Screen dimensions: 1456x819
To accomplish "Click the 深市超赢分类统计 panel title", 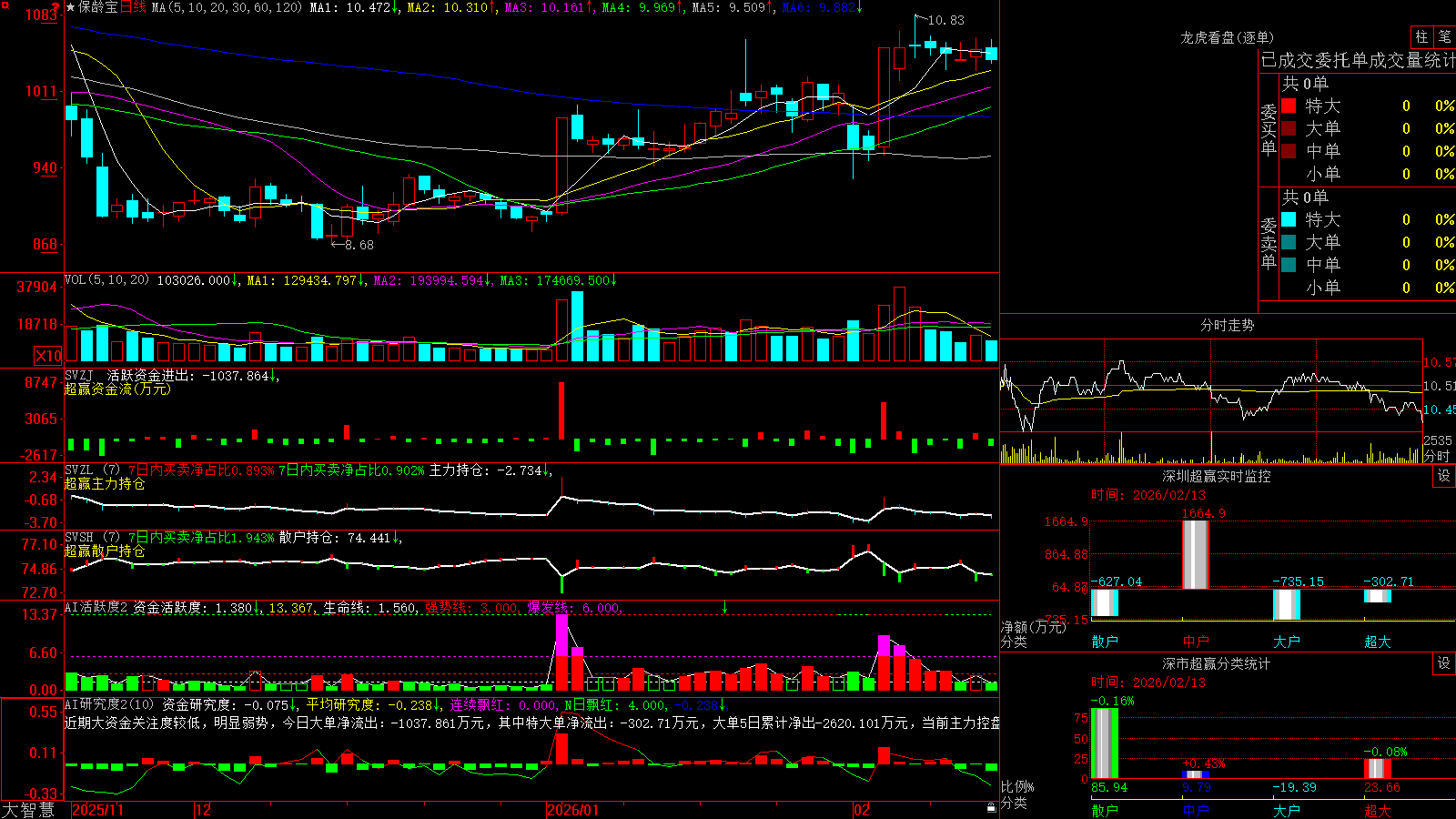I will pyautogui.click(x=1216, y=663).
